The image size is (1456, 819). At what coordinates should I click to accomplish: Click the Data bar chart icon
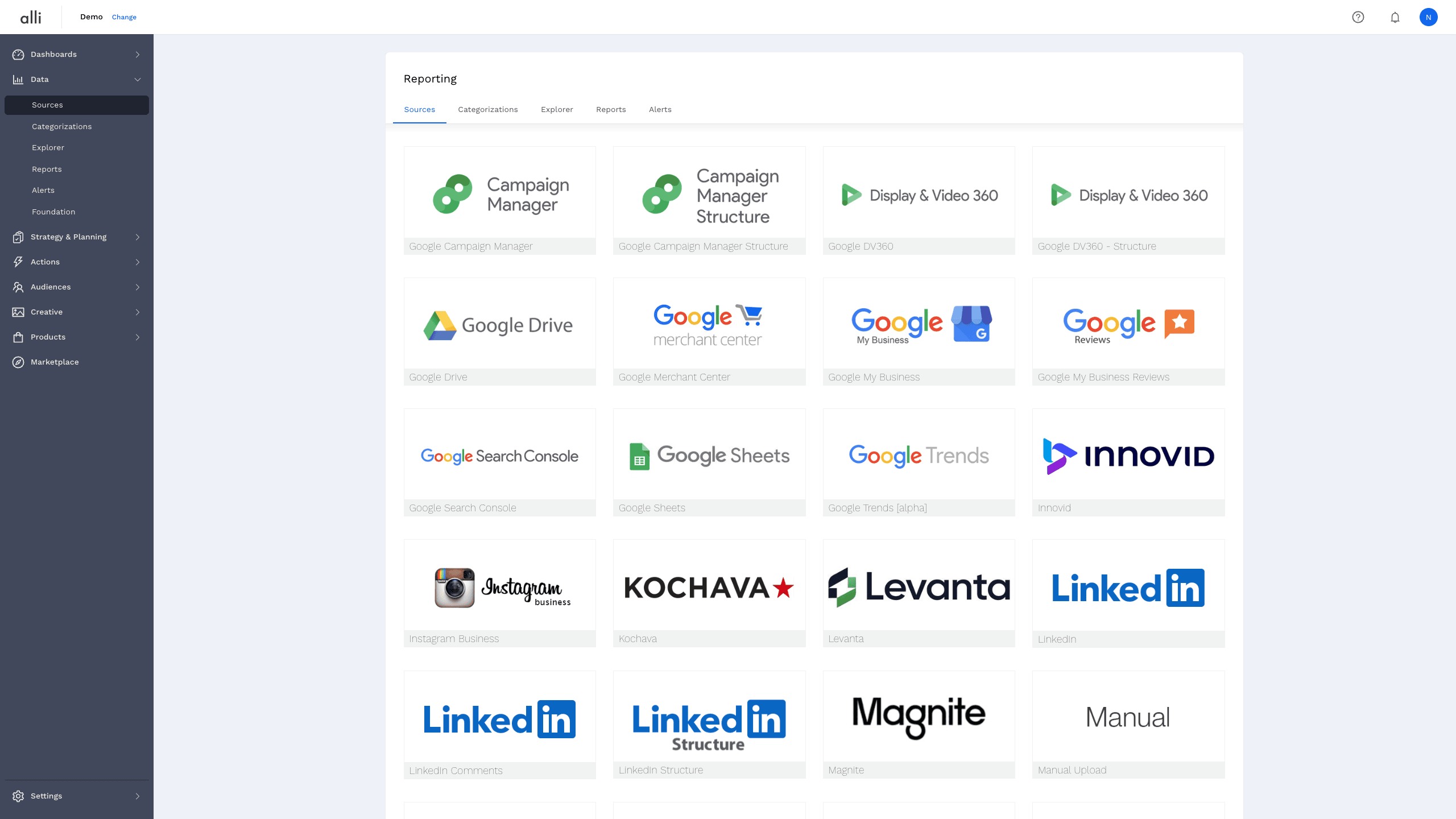(18, 80)
